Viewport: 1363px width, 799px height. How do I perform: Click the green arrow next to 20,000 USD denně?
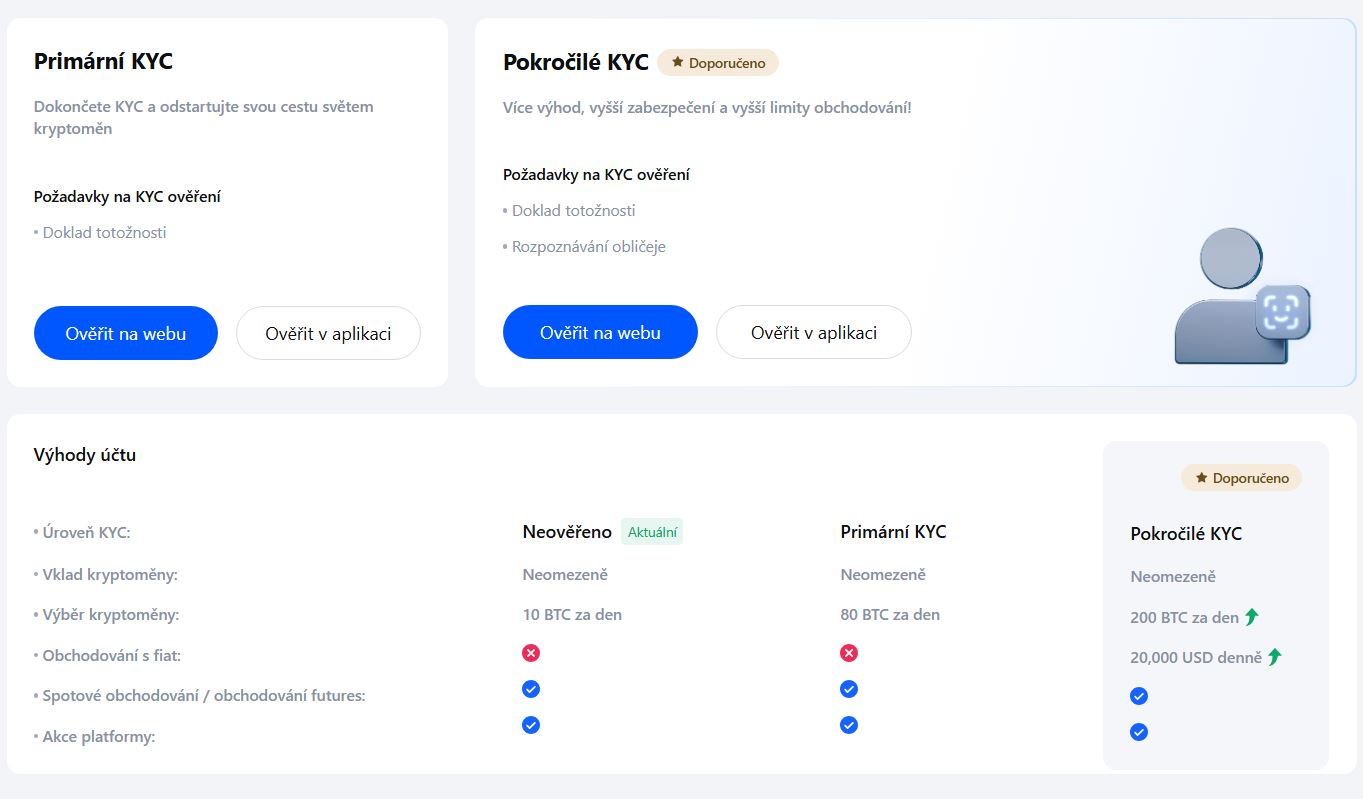(1275, 656)
